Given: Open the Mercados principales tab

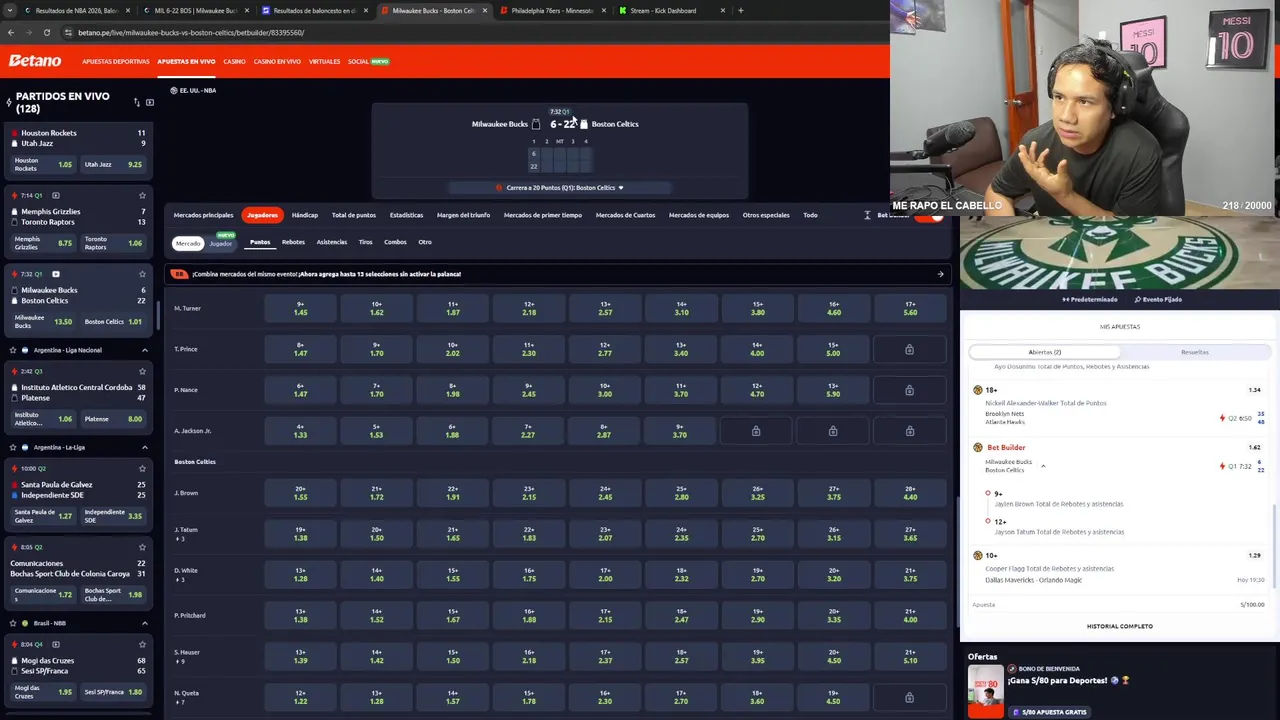Looking at the screenshot, I should pyautogui.click(x=203, y=215).
